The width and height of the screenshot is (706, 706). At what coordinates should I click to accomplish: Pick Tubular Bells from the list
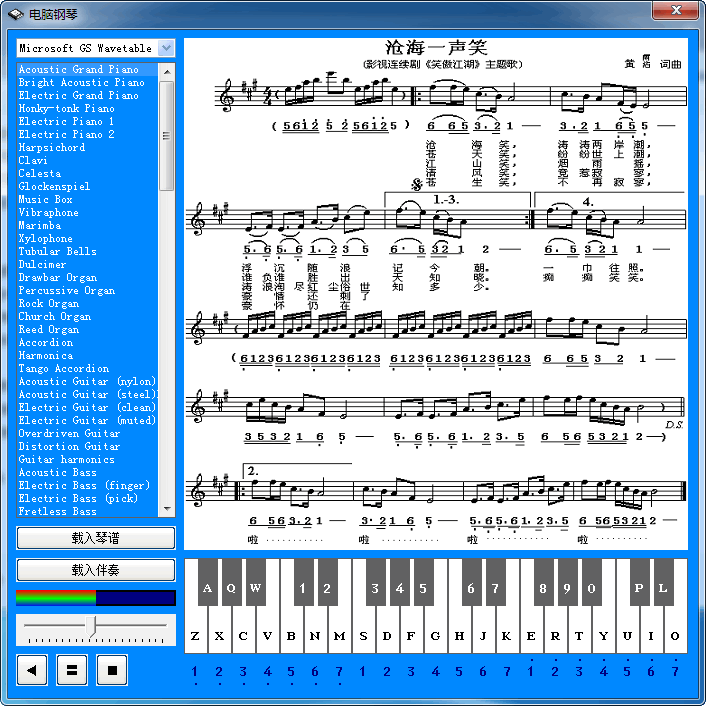[x=88, y=252]
